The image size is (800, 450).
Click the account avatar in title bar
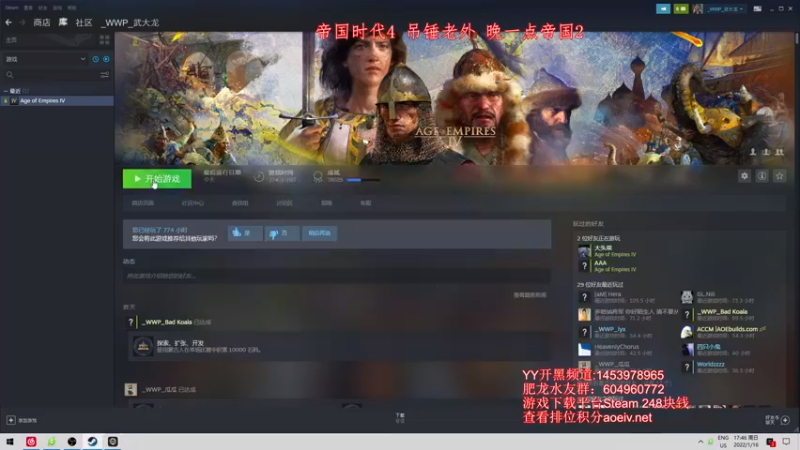point(697,9)
